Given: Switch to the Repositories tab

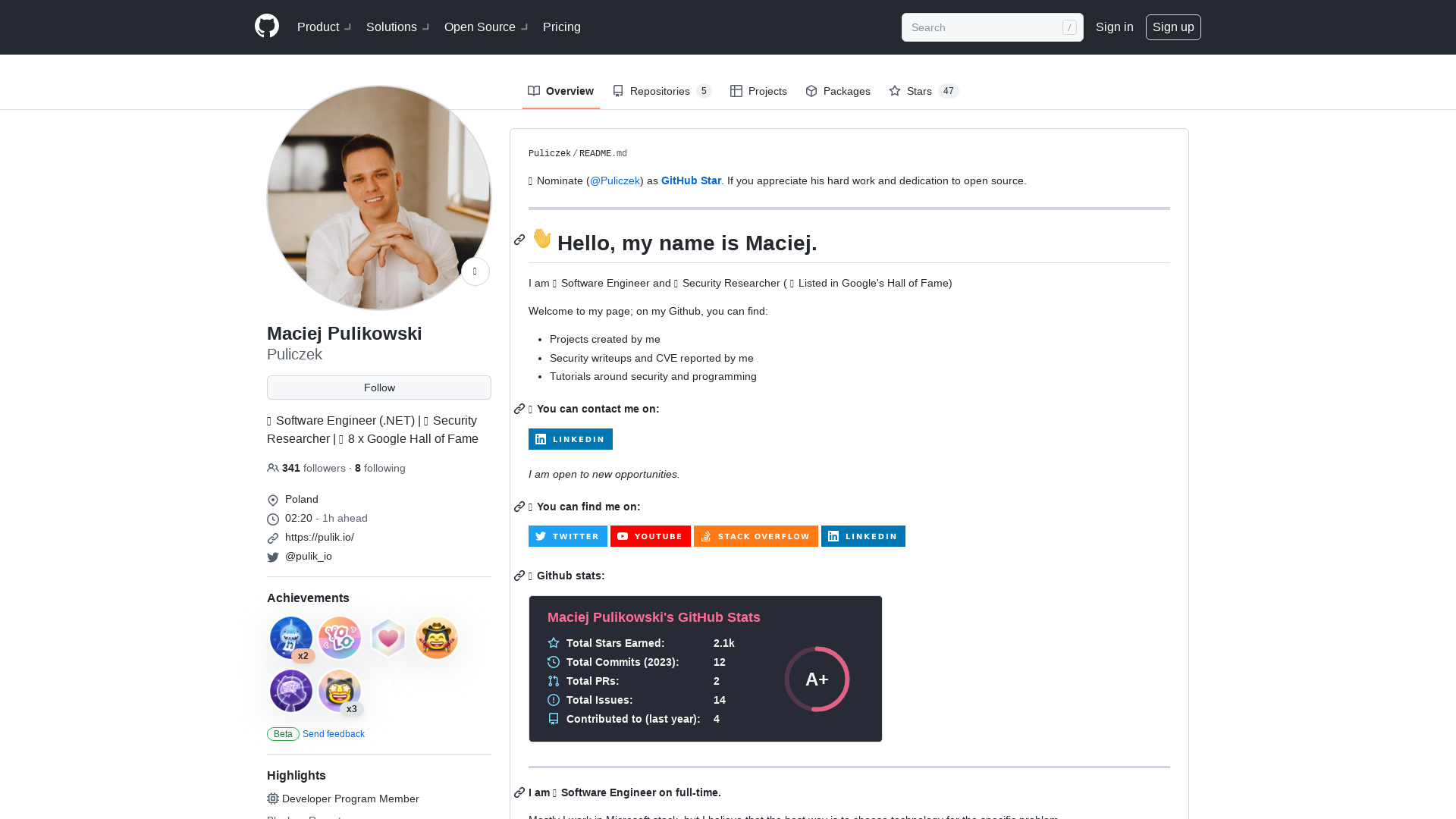Looking at the screenshot, I should pos(662,91).
